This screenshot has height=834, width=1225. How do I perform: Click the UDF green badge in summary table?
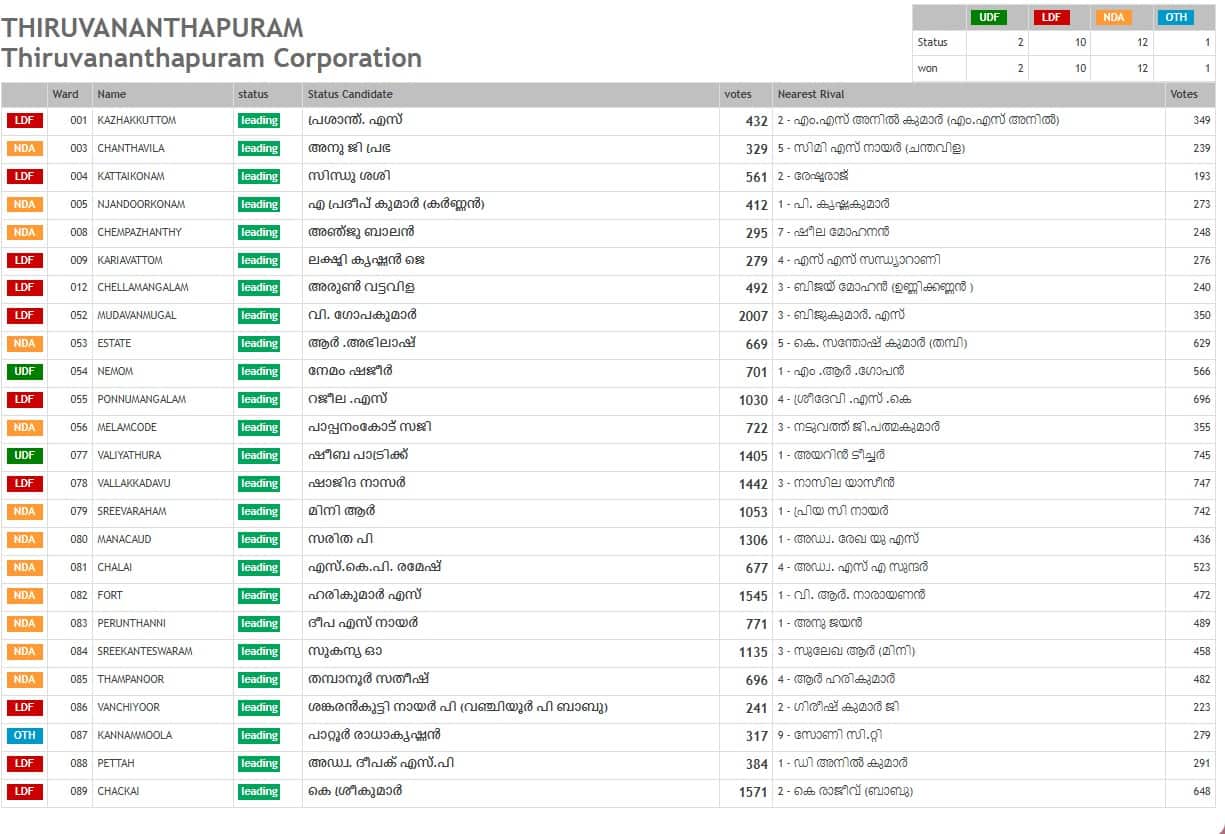coord(988,17)
